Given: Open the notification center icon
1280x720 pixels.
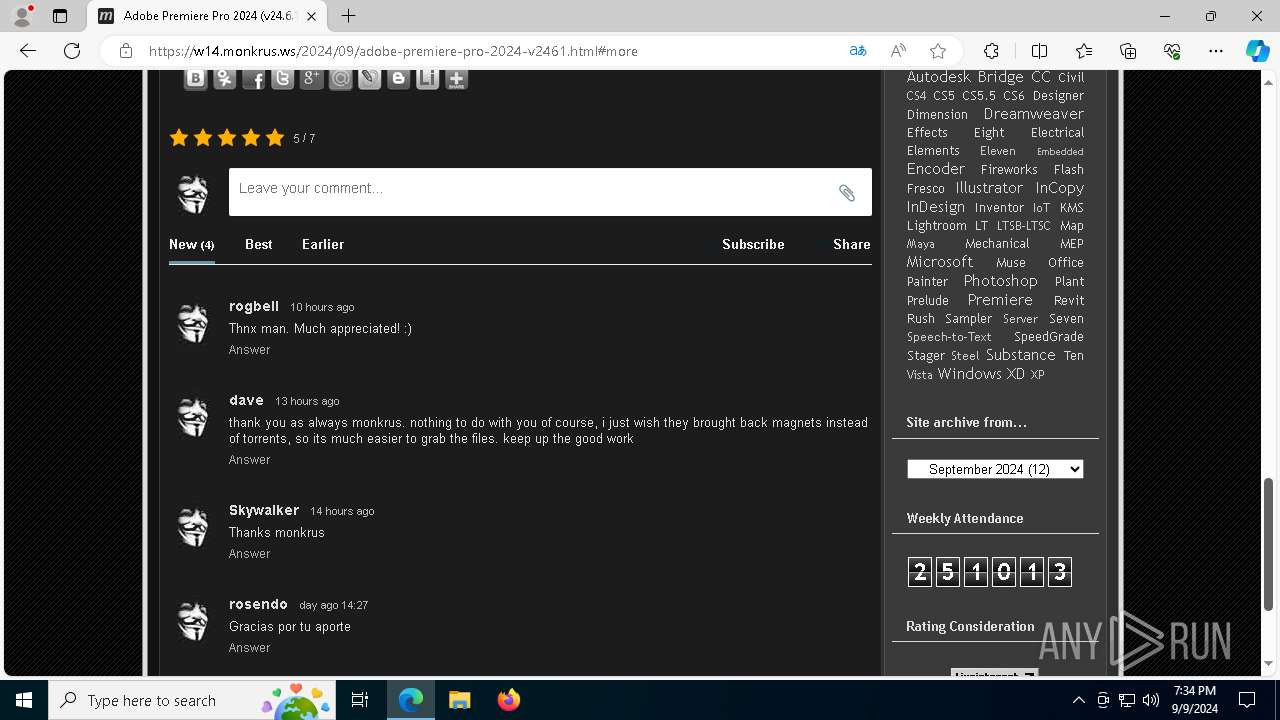Looking at the screenshot, I should [1247, 700].
